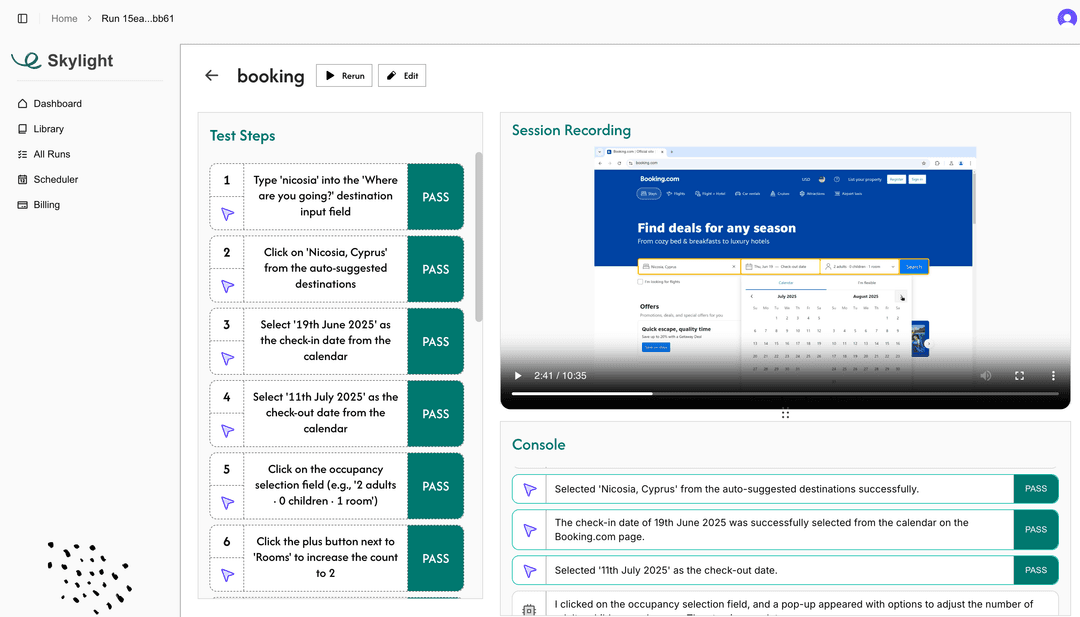
Task: Edit the booking test
Action: [402, 76]
